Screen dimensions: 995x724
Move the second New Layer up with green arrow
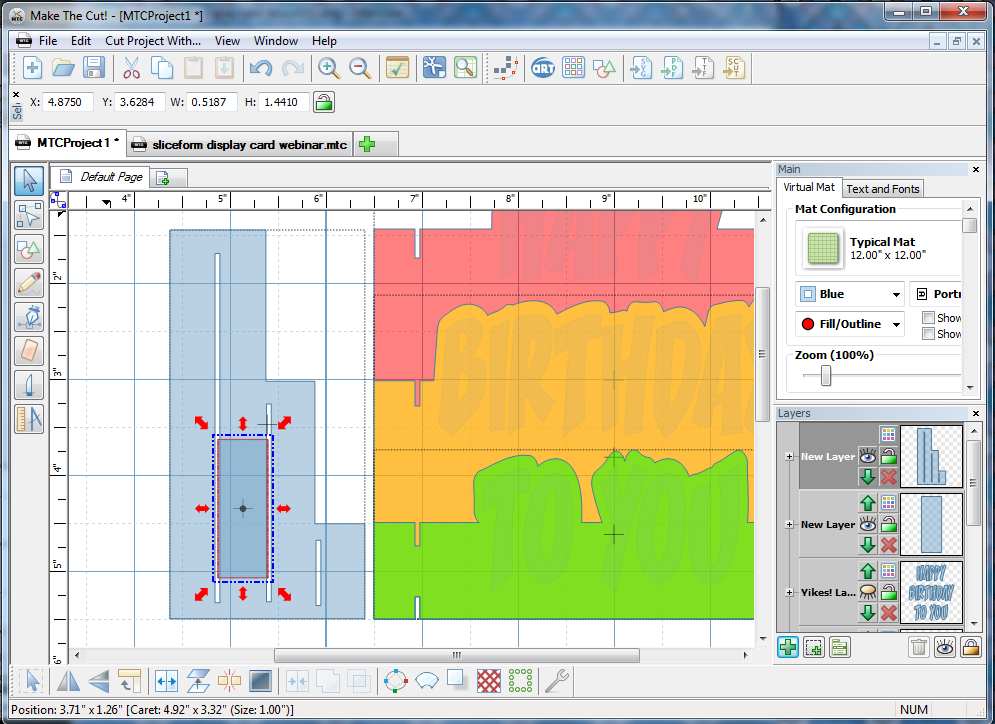tap(867, 503)
